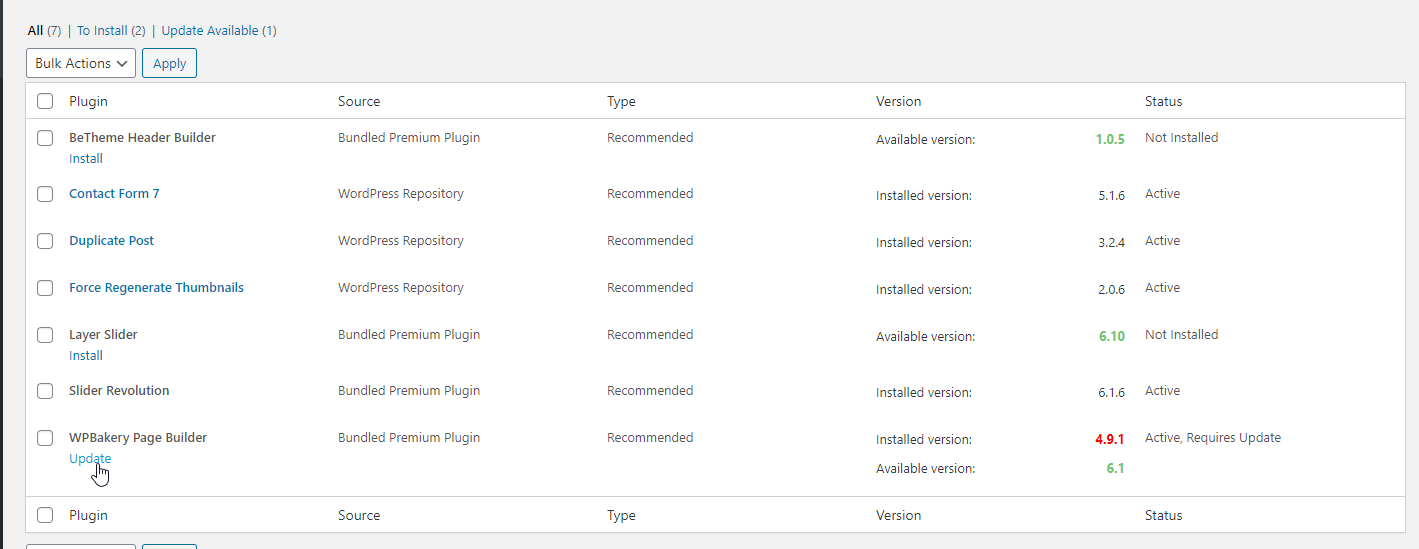The height and width of the screenshot is (549, 1419).
Task: Show the All (7) plugins filter
Action: [44, 30]
